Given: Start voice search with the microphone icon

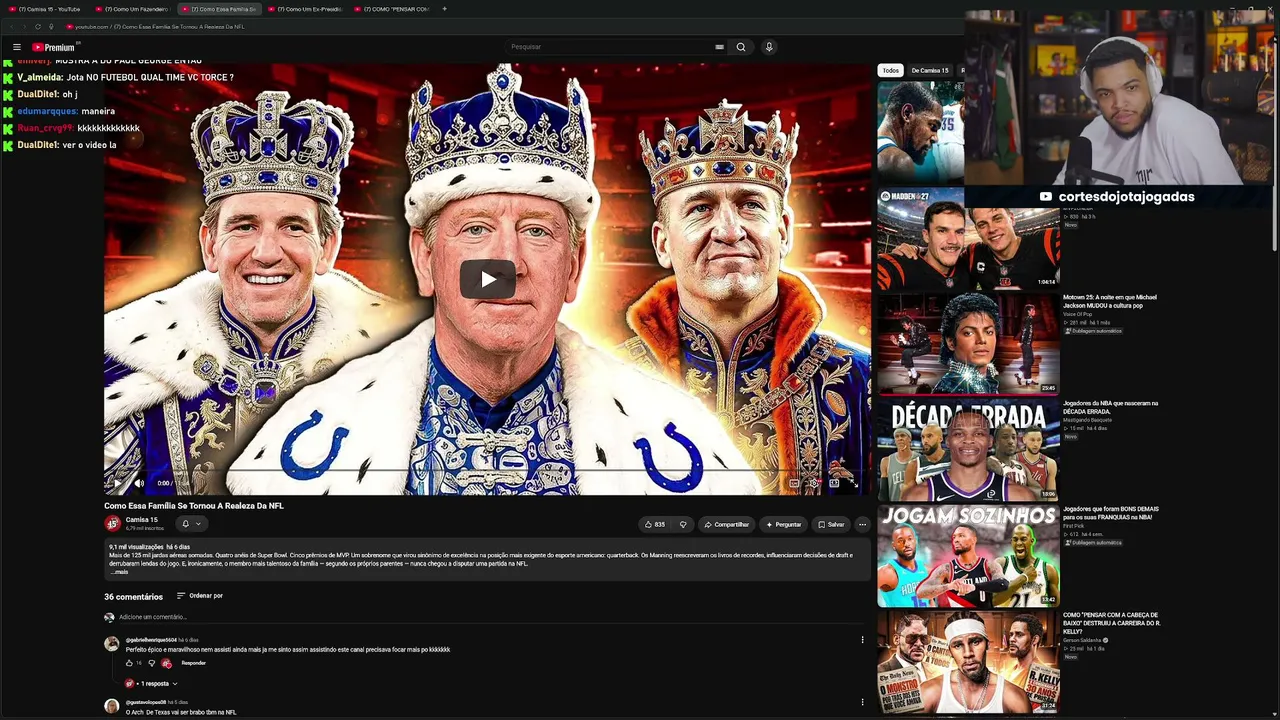Looking at the screenshot, I should point(769,47).
